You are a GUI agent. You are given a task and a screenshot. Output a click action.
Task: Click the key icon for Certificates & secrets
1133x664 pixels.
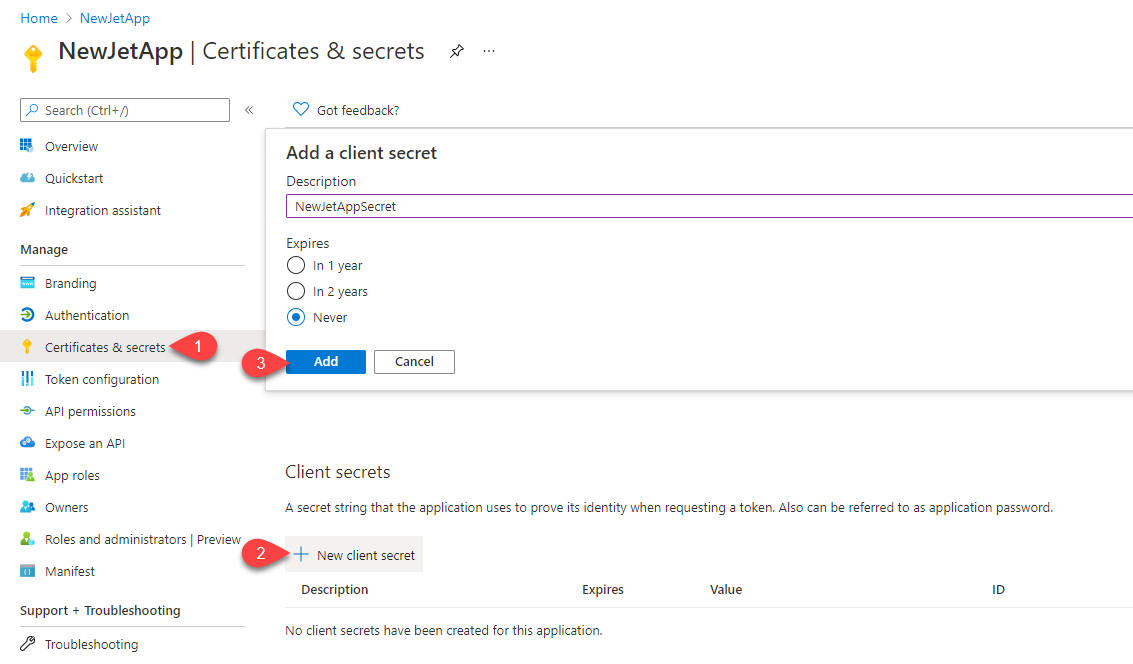pyautogui.click(x=27, y=347)
